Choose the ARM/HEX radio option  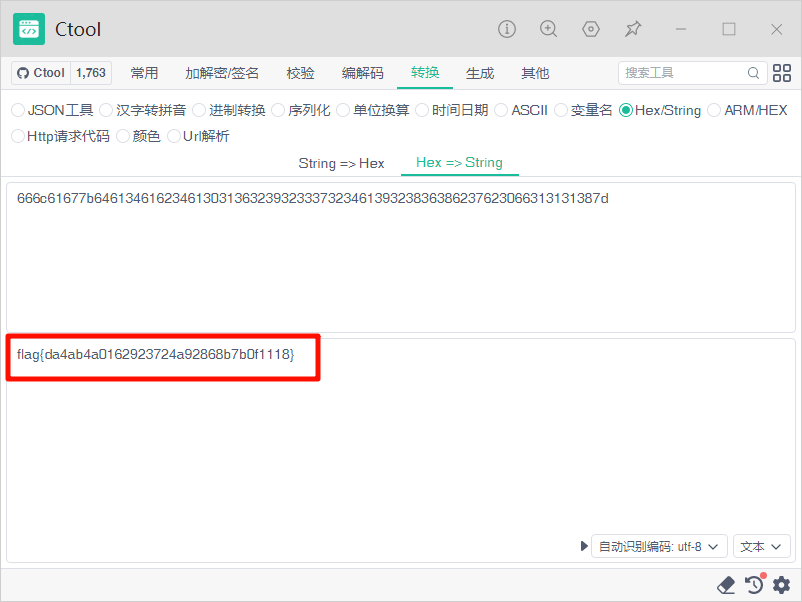coord(714,110)
